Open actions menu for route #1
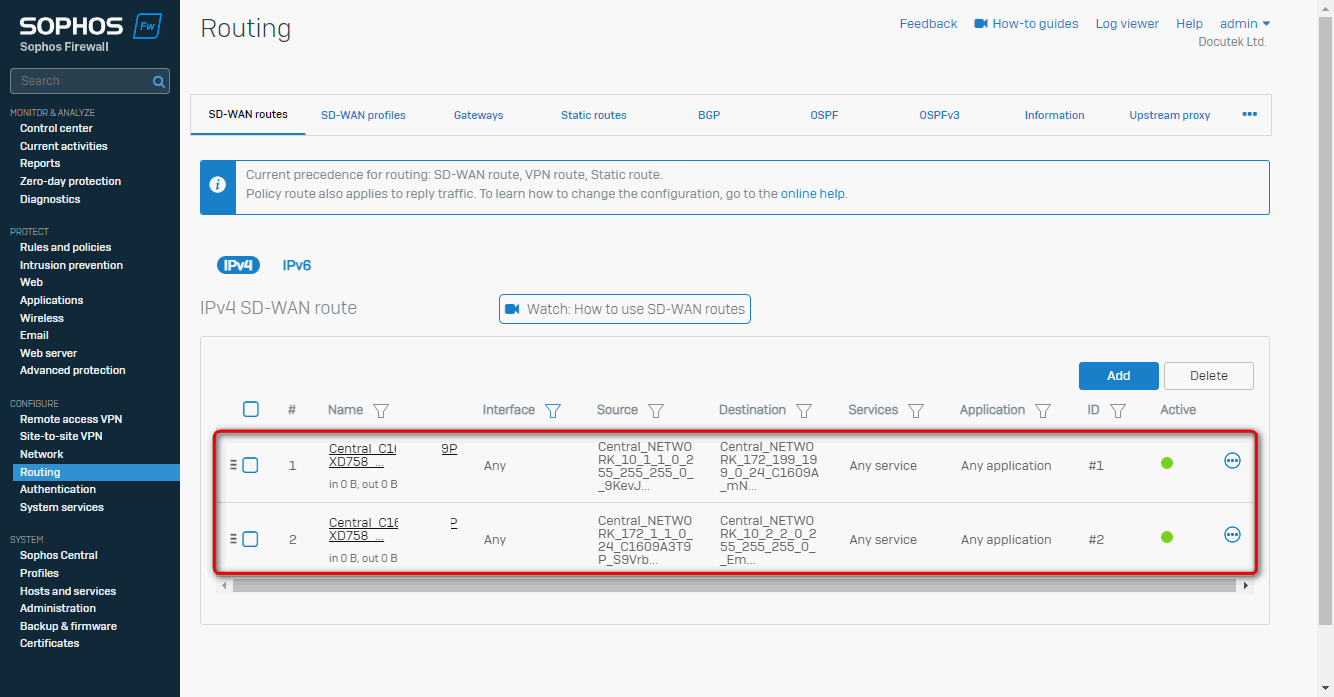Image resolution: width=1334 pixels, height=697 pixels. click(1232, 461)
